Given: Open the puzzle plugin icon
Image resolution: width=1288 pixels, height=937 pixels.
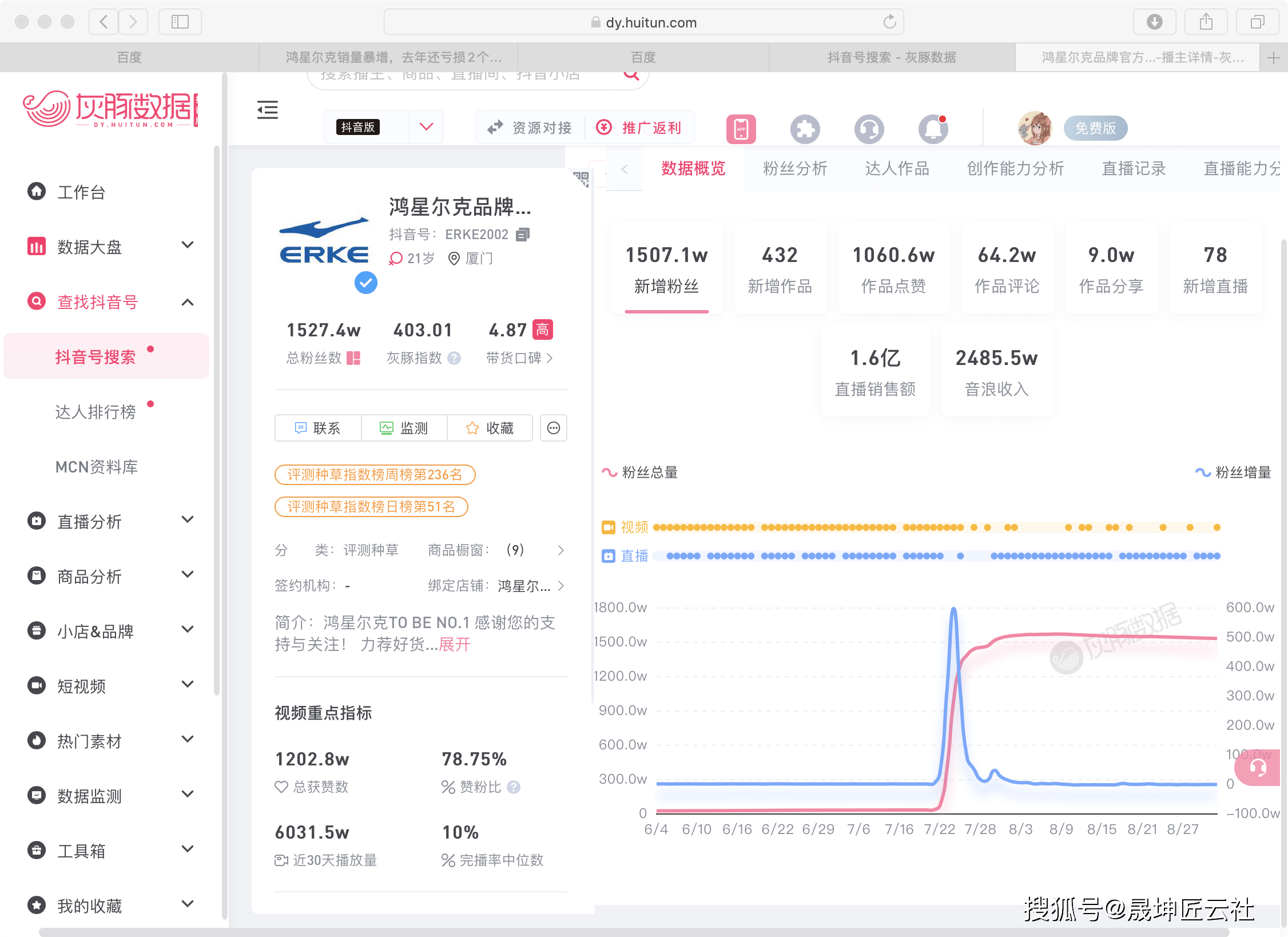Looking at the screenshot, I should [805, 129].
